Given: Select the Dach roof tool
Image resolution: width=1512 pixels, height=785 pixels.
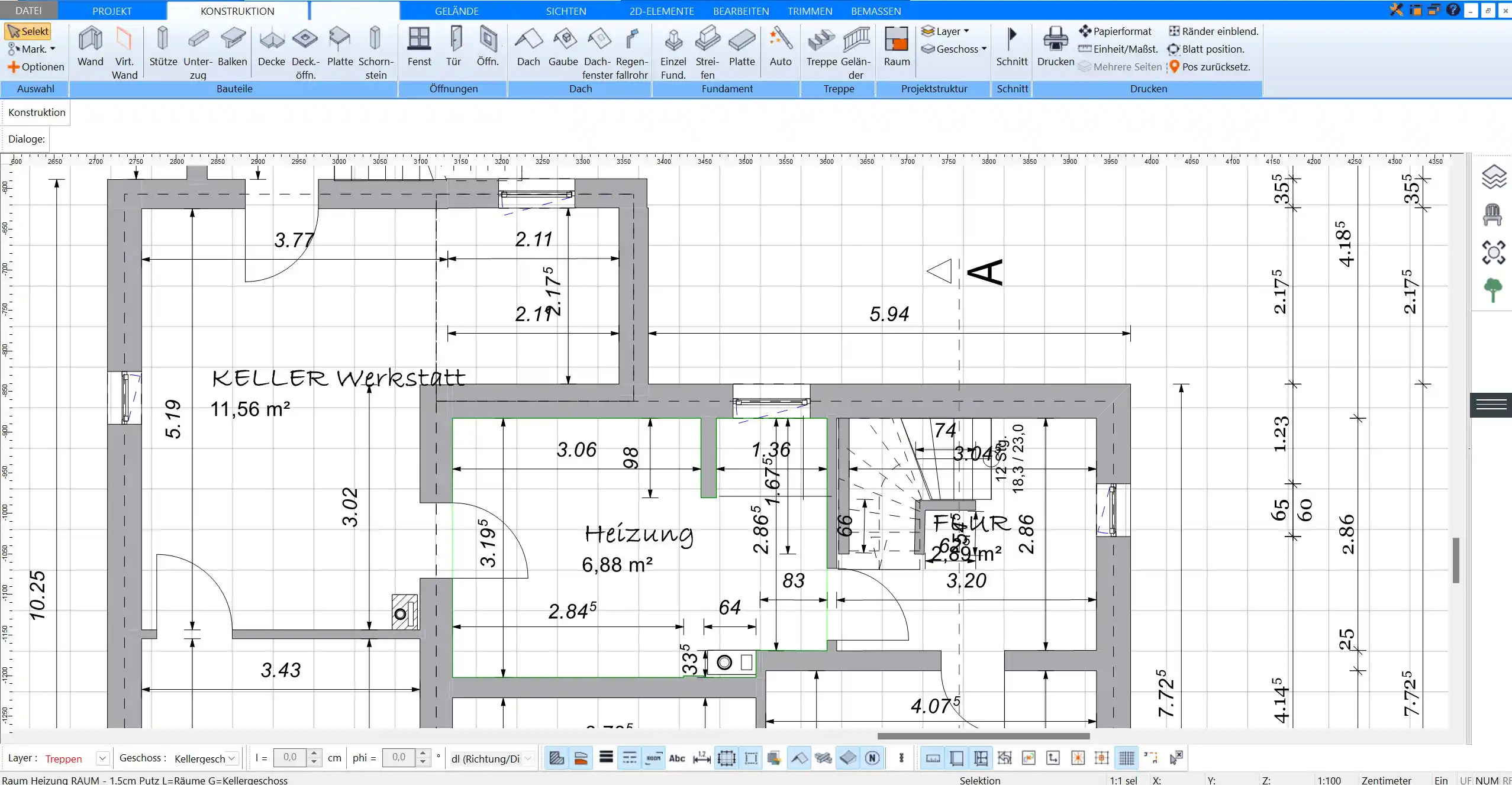Looking at the screenshot, I should (x=528, y=46).
